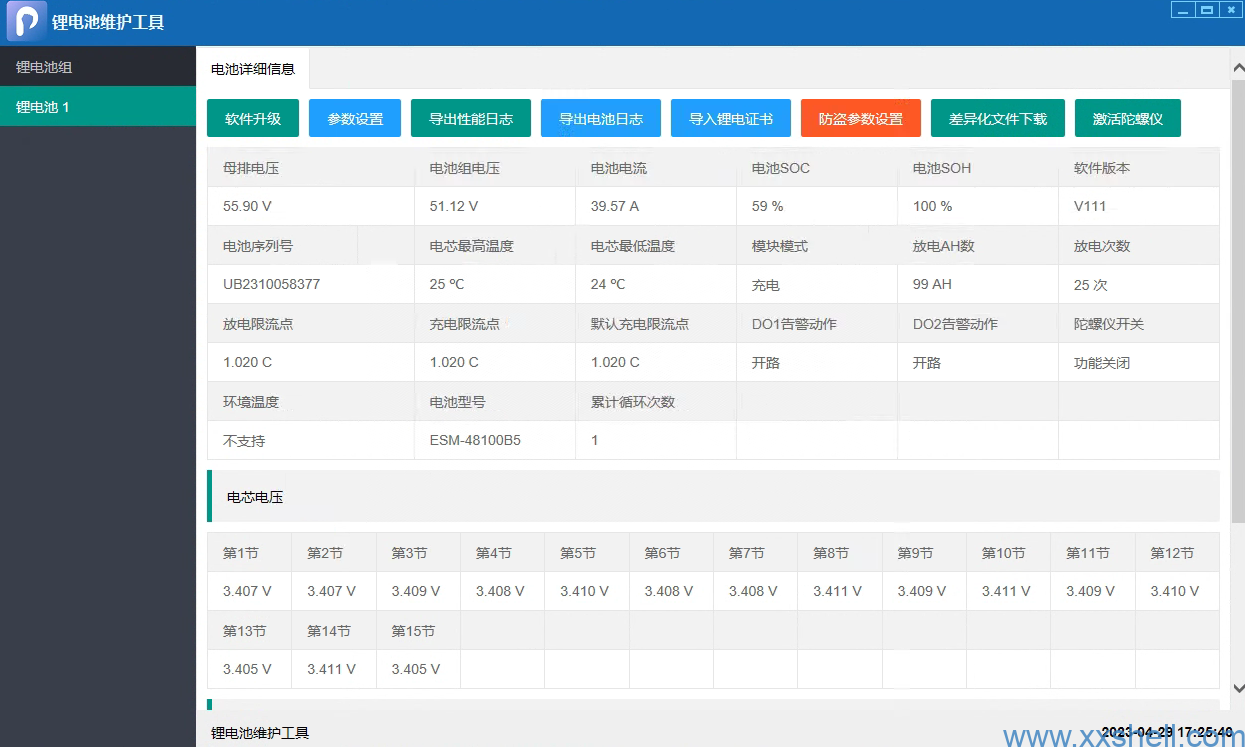This screenshot has width=1245, height=747.
Task: Select 锂电池组 in the left sidebar
Action: pos(44,67)
